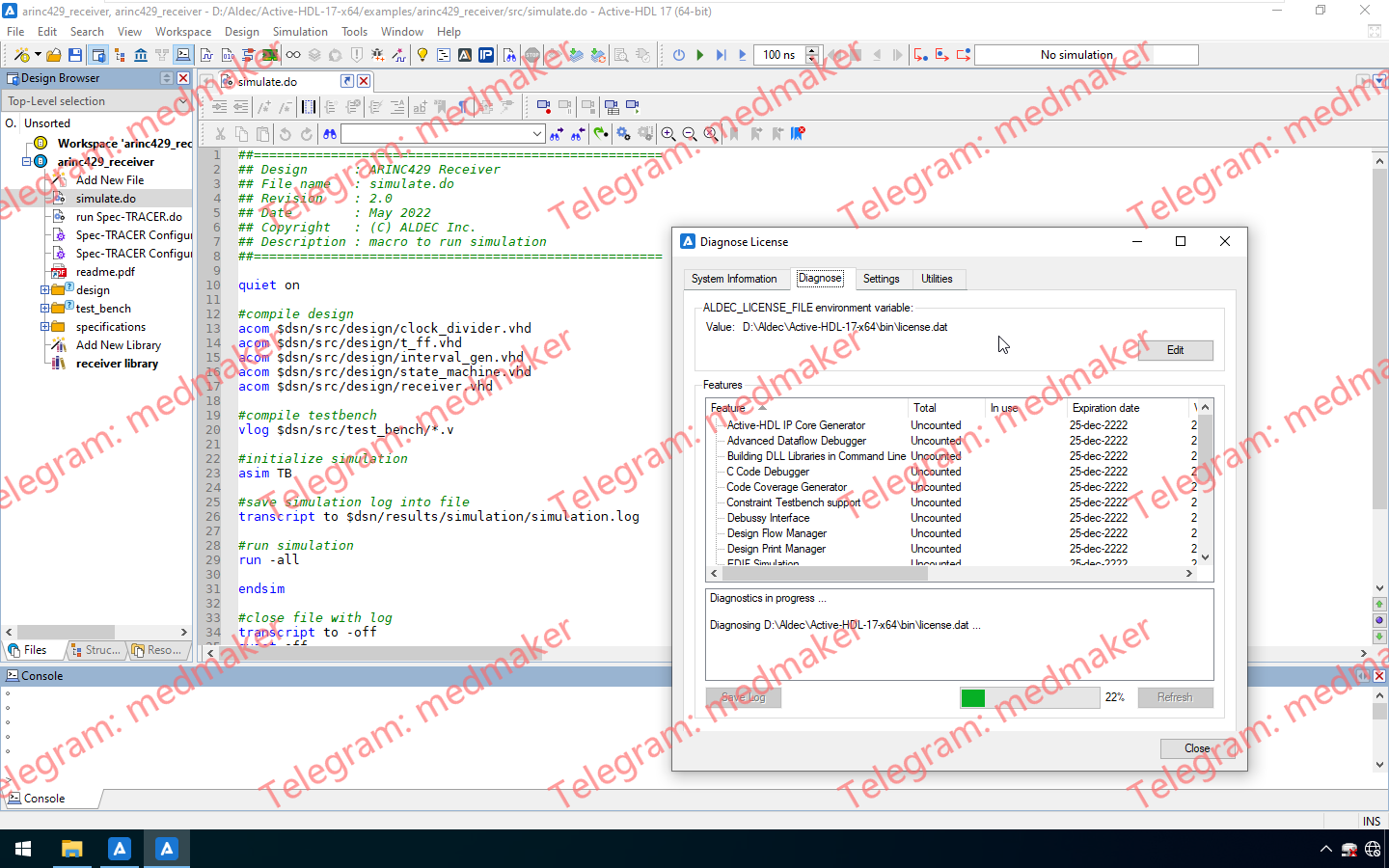The width and height of the screenshot is (1389, 868).
Task: Click the Trace Into red arrow icon
Action: click(920, 55)
